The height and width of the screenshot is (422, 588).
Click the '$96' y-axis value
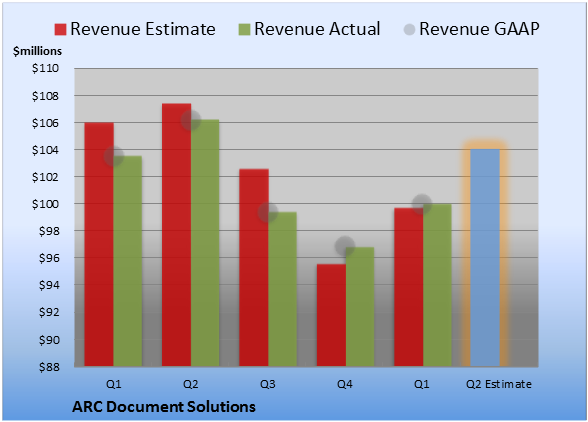pyautogui.click(x=49, y=258)
